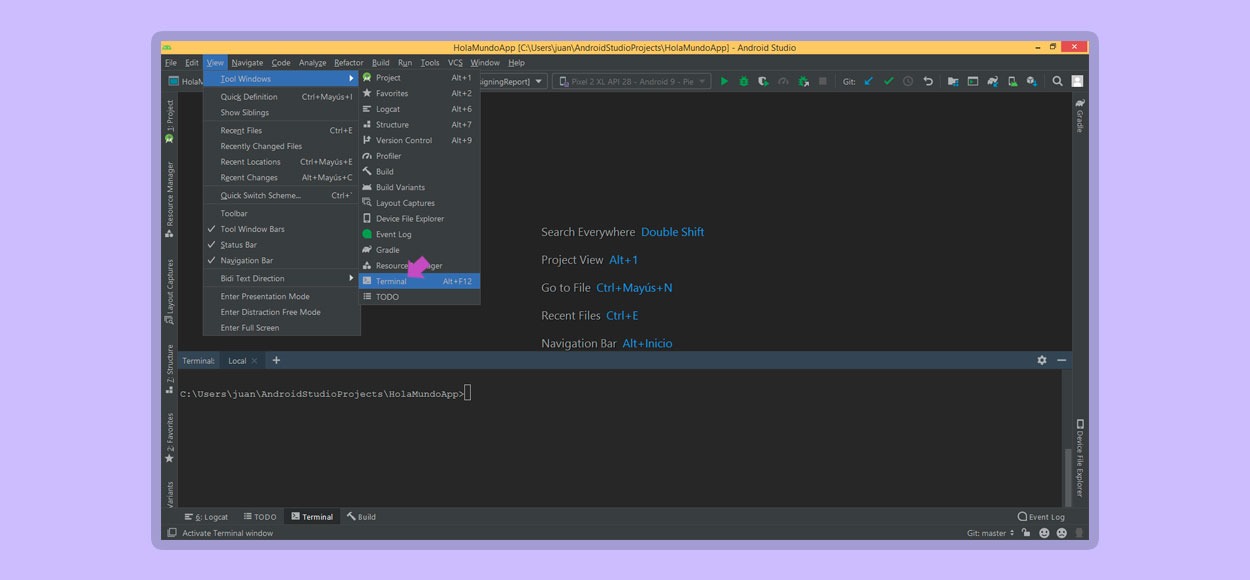Toggle Status Bar checkmark option
The image size is (1250, 580).
point(281,245)
